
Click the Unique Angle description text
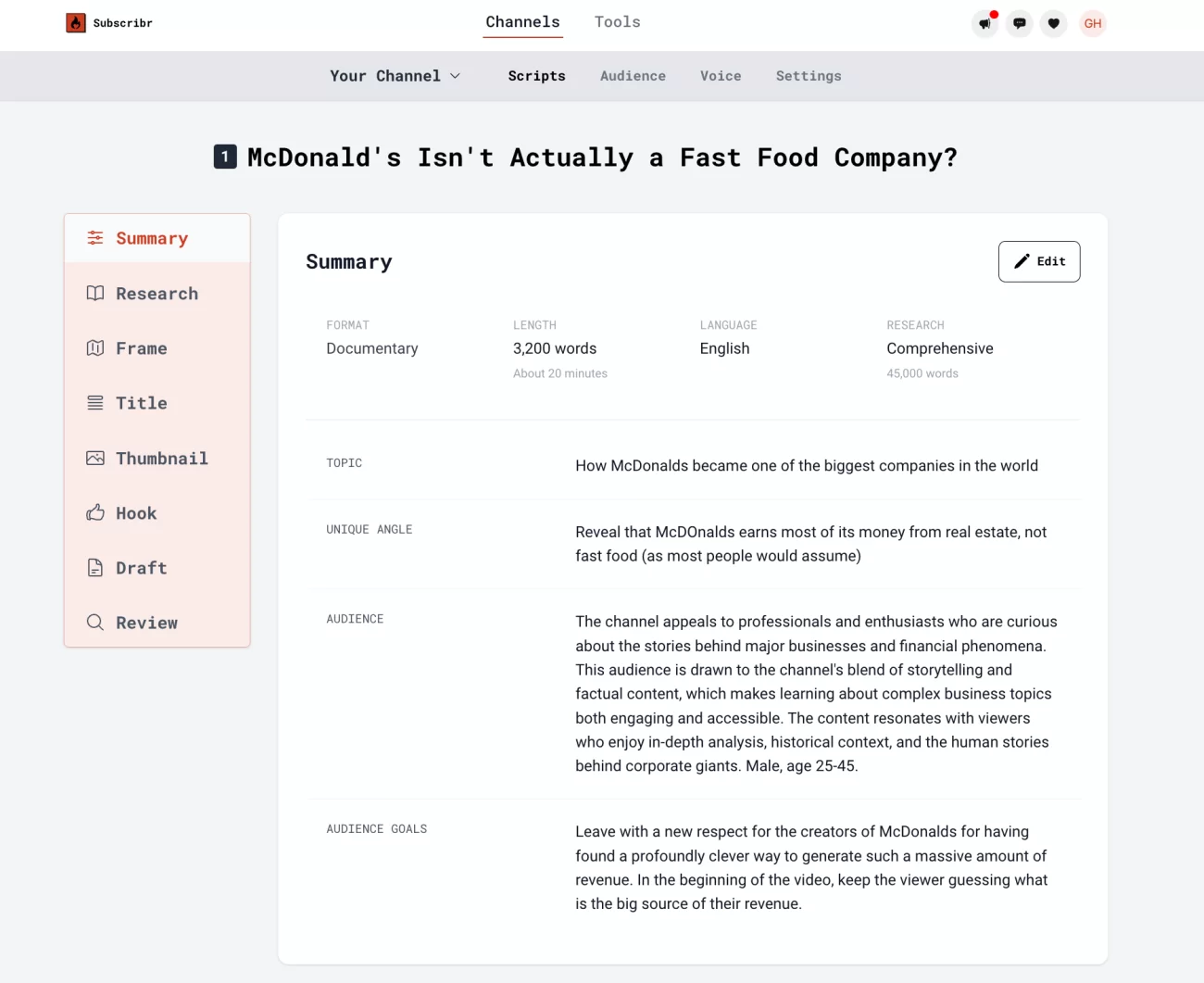(811, 544)
